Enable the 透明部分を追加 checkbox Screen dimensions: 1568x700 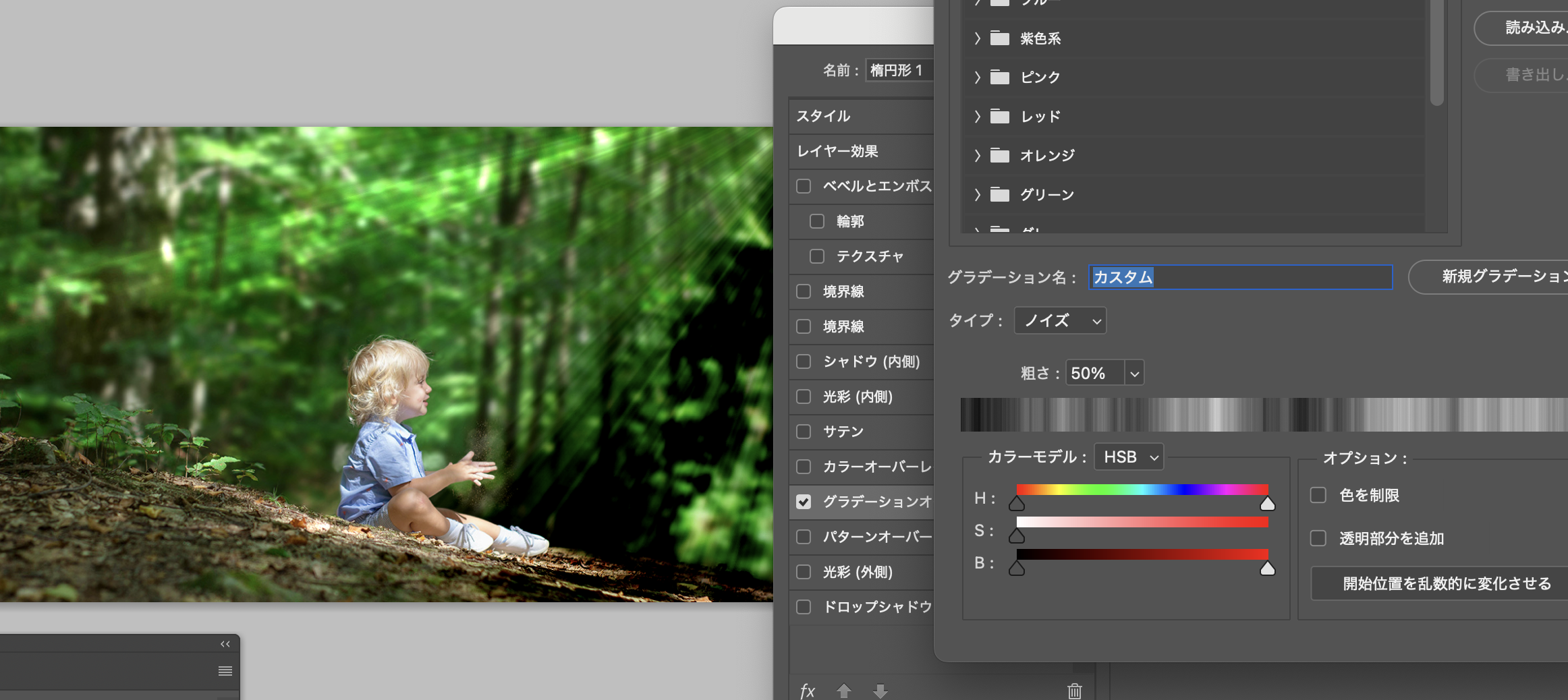pyautogui.click(x=1318, y=538)
